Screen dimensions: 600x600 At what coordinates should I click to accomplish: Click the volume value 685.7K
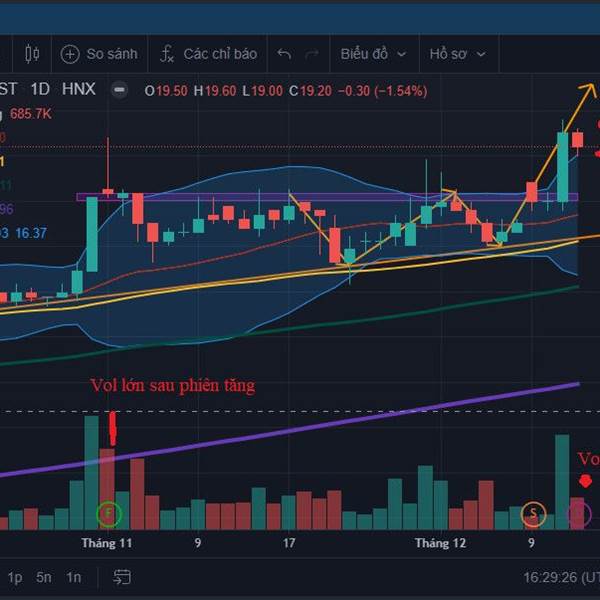point(31,114)
